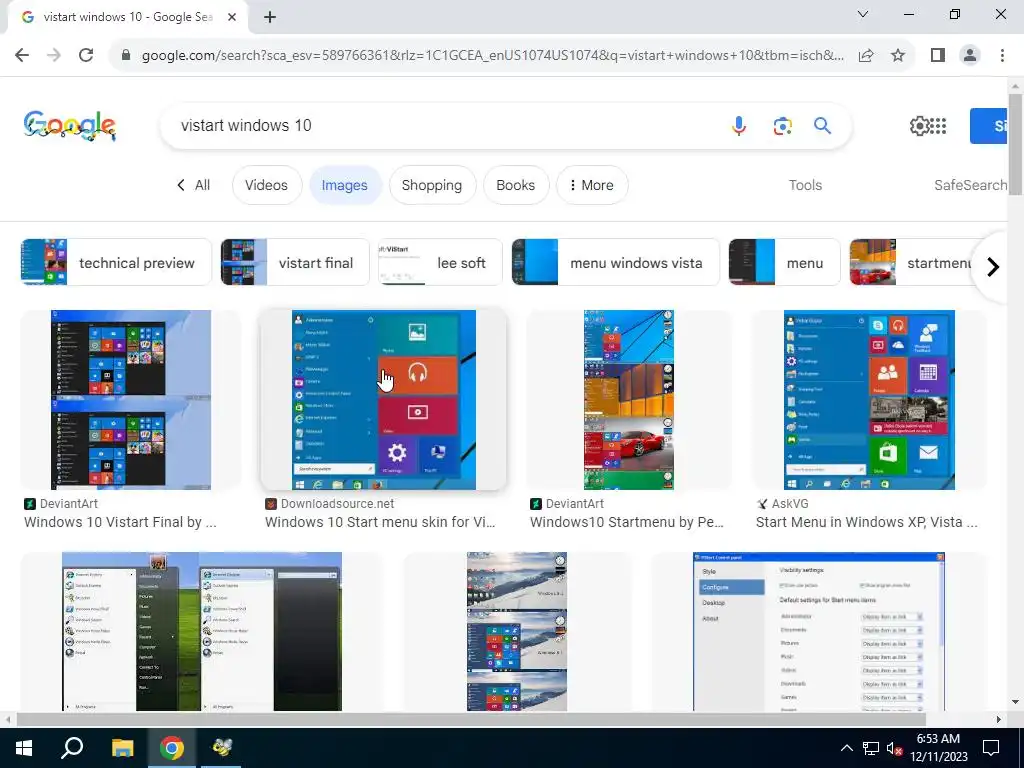This screenshot has height=768, width=1024.
Task: Click the Chrome back arrow
Action: click(x=22, y=55)
